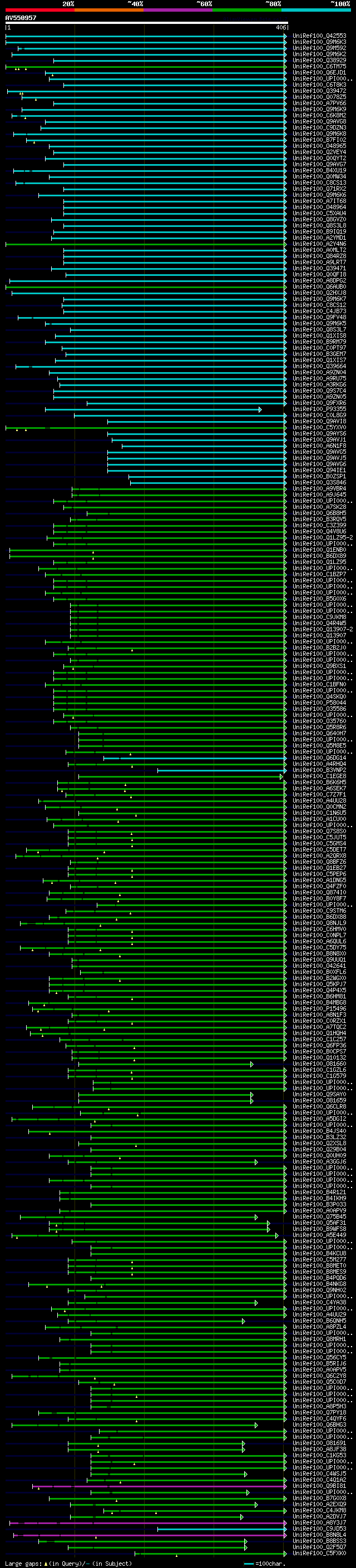Click the cyan ~100% identity legend segment

click(317, 10)
